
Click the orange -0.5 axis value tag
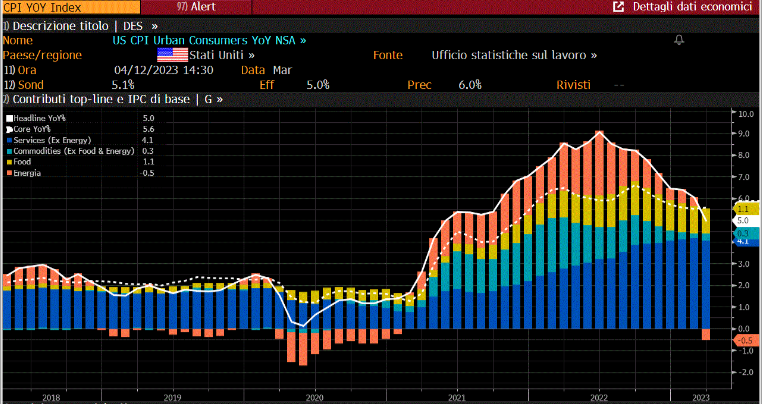tap(745, 340)
